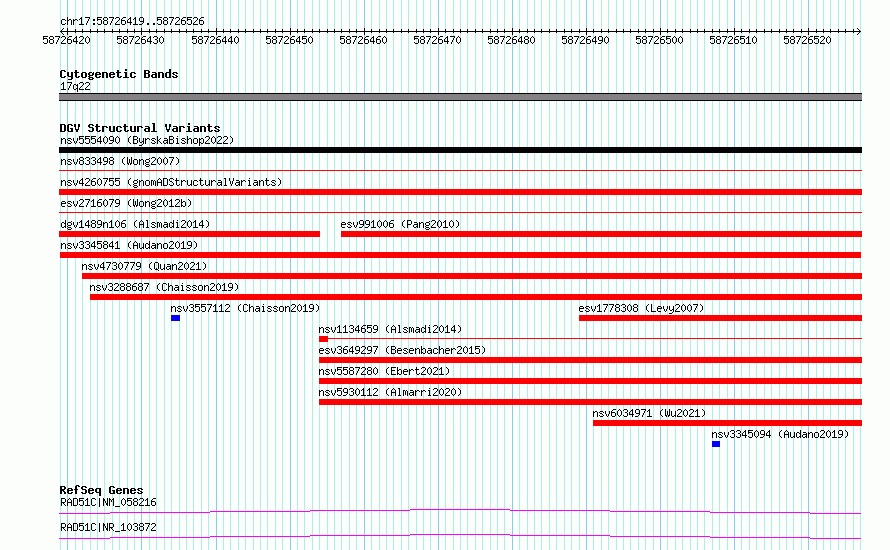Open variant nsv3345841 (Audano2019)
This screenshot has width=890, height=550.
tap(129, 245)
